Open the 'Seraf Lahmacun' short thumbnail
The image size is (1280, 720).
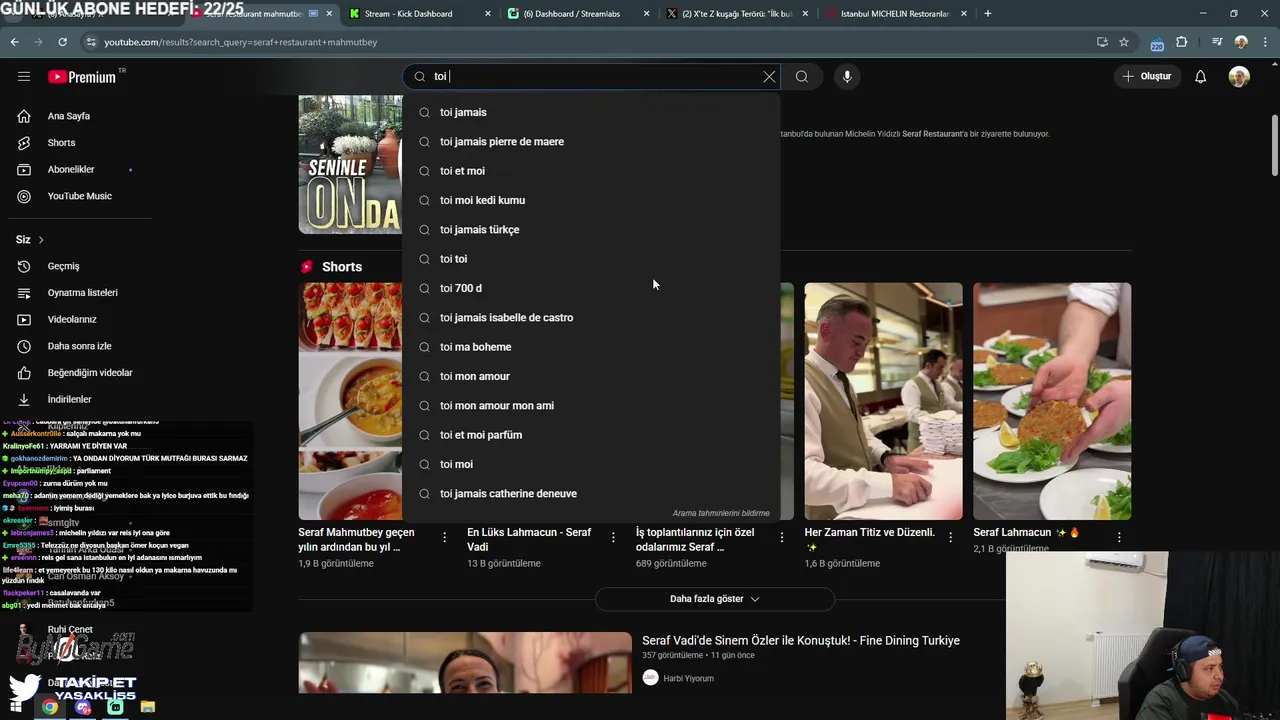coord(1052,401)
